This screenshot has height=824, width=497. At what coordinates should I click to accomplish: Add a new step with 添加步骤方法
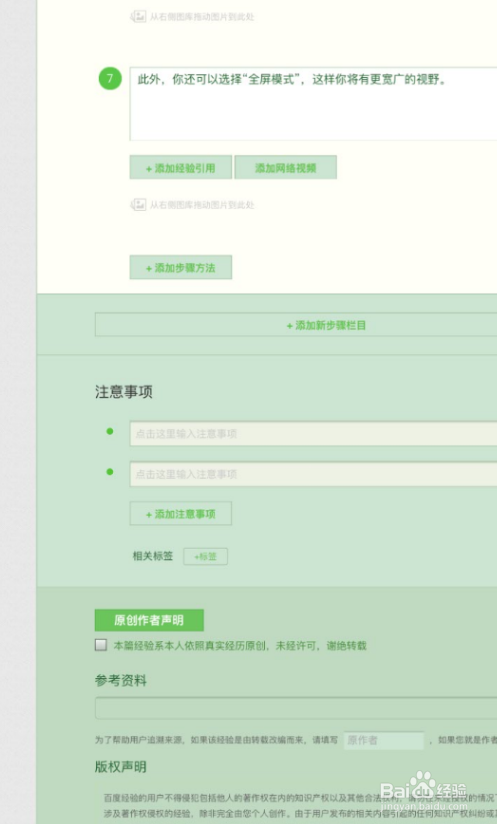pos(181,267)
